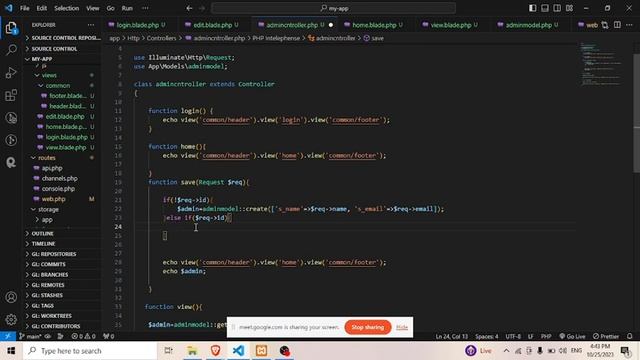Click Type here to search box
Viewport: 640px width, 360px height.
coord(90,351)
